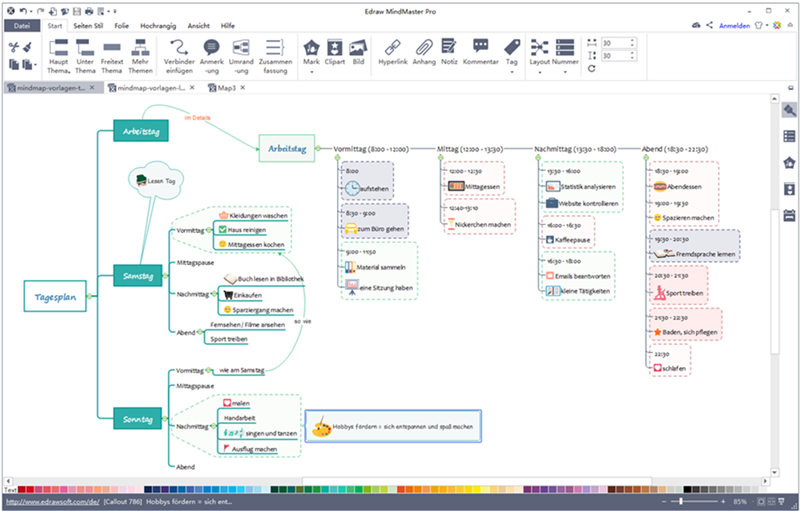
Task: Click the zoom slider in status bar
Action: pyautogui.click(x=680, y=500)
